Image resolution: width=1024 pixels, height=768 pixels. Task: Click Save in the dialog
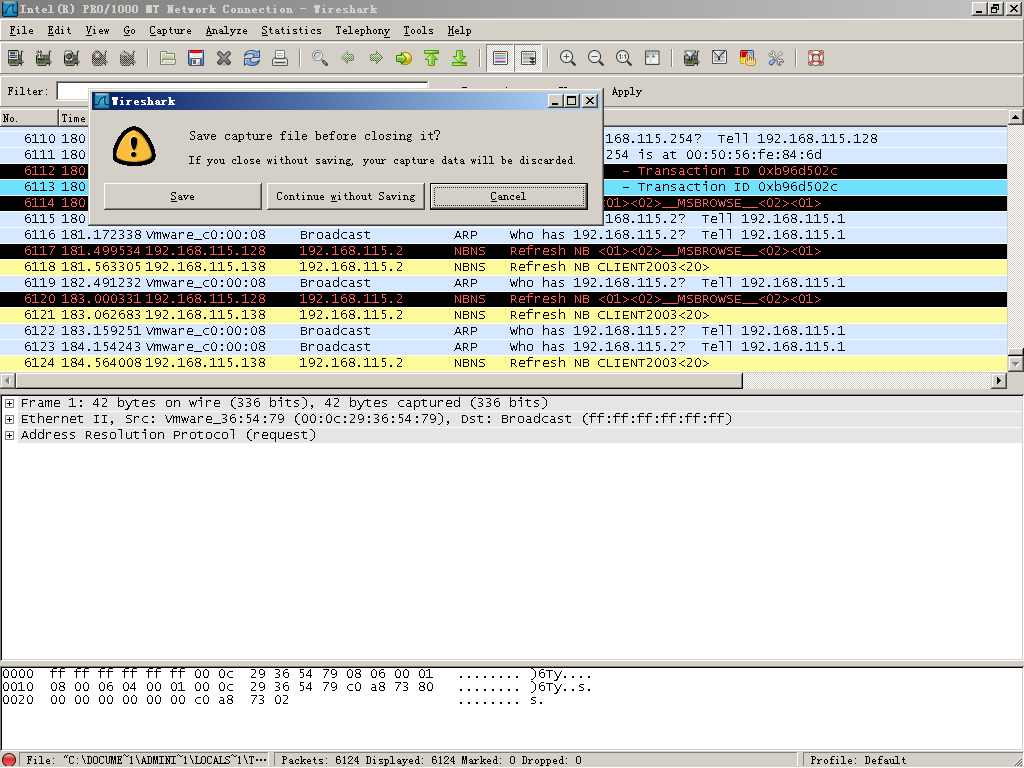183,196
